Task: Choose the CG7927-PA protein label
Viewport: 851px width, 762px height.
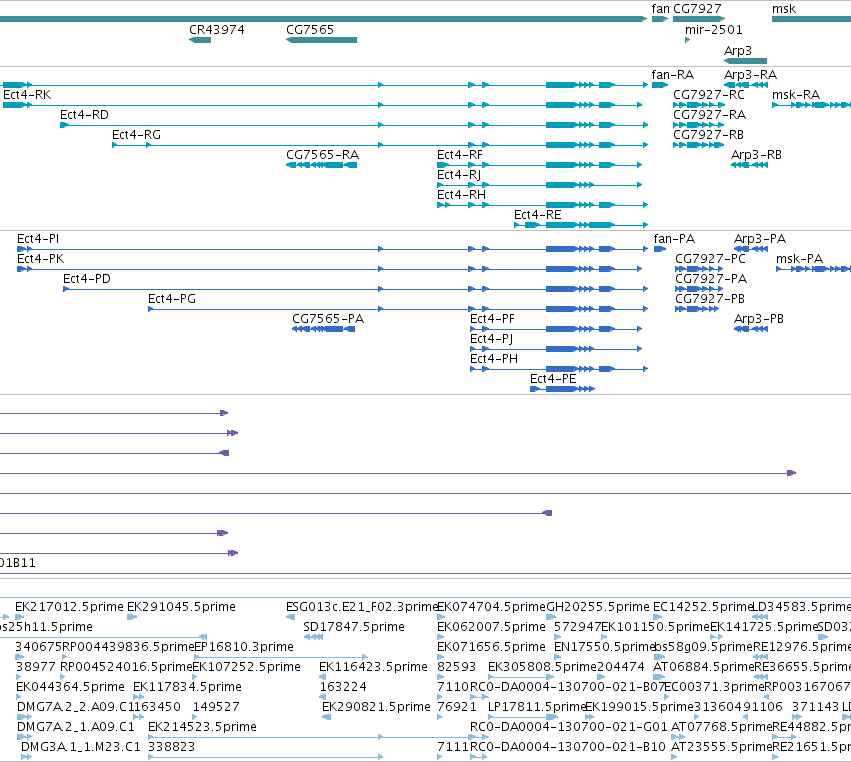Action: coord(711,279)
